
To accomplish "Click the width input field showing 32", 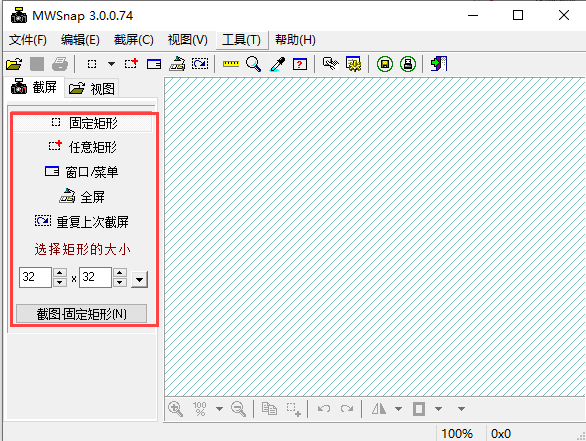I will pyautogui.click(x=35, y=277).
